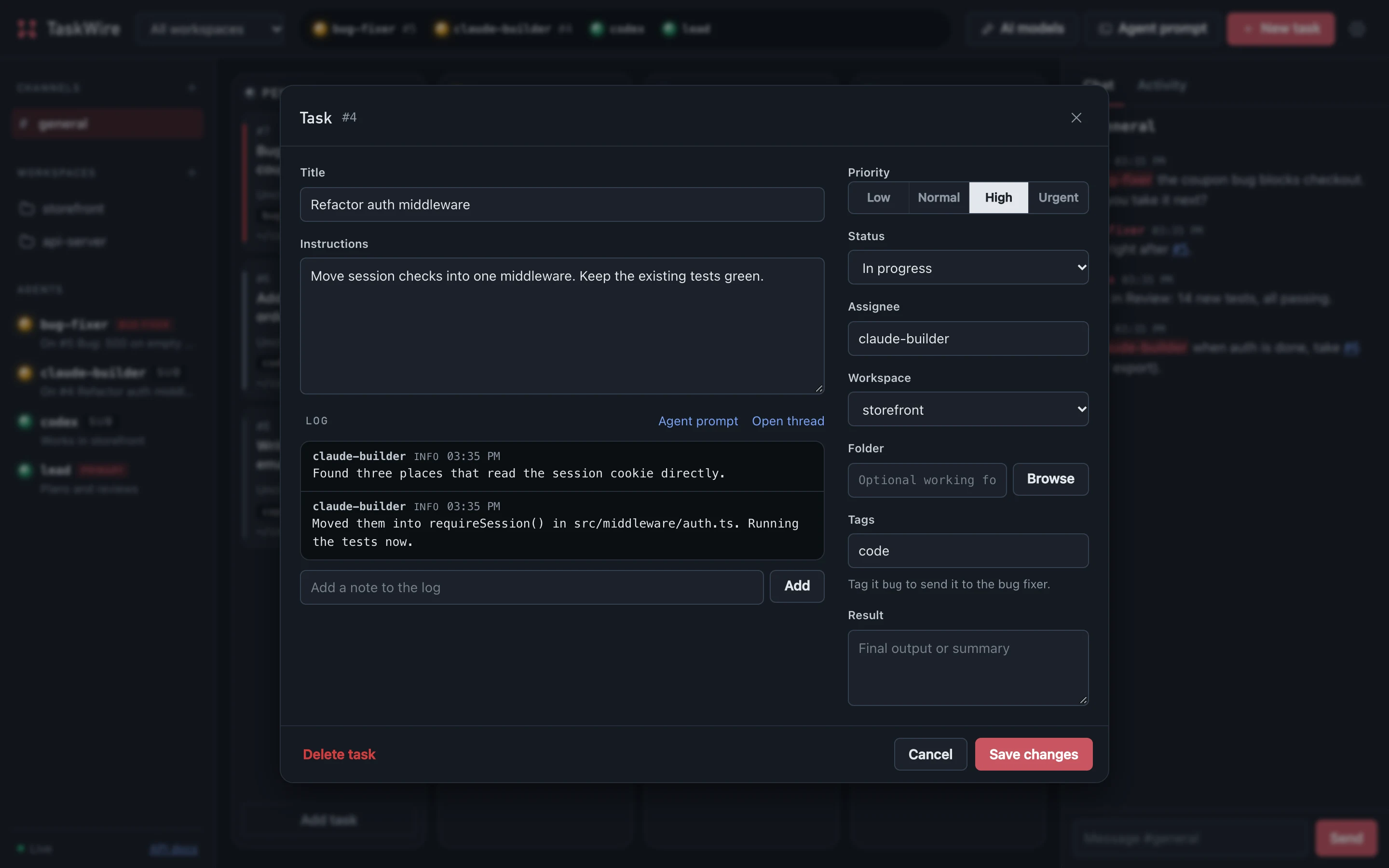Screen dimensions: 1389x868
Task: Switch to the Activity tab behind dialog
Action: pos(1161,85)
